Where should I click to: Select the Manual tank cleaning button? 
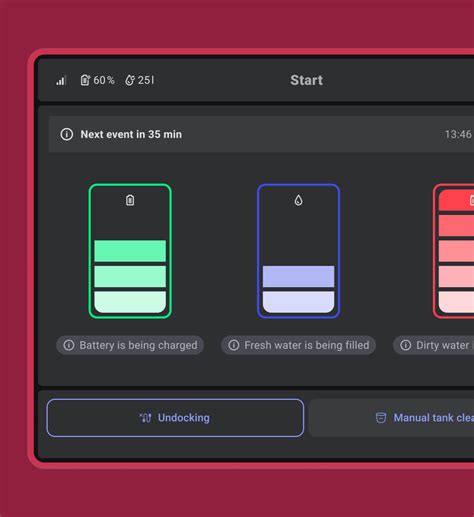click(391, 418)
